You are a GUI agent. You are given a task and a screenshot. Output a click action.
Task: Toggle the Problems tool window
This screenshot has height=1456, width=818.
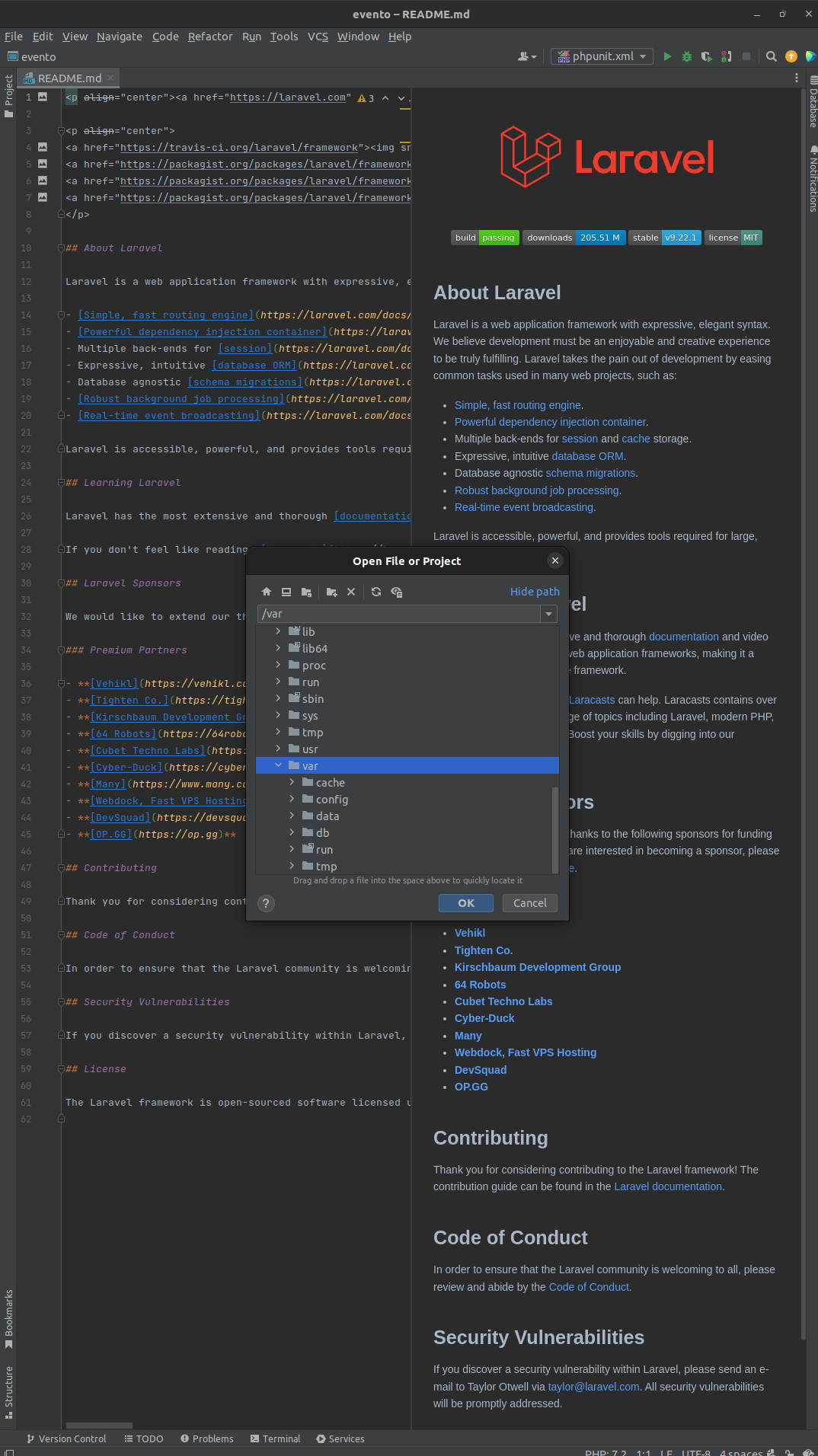[x=207, y=1438]
